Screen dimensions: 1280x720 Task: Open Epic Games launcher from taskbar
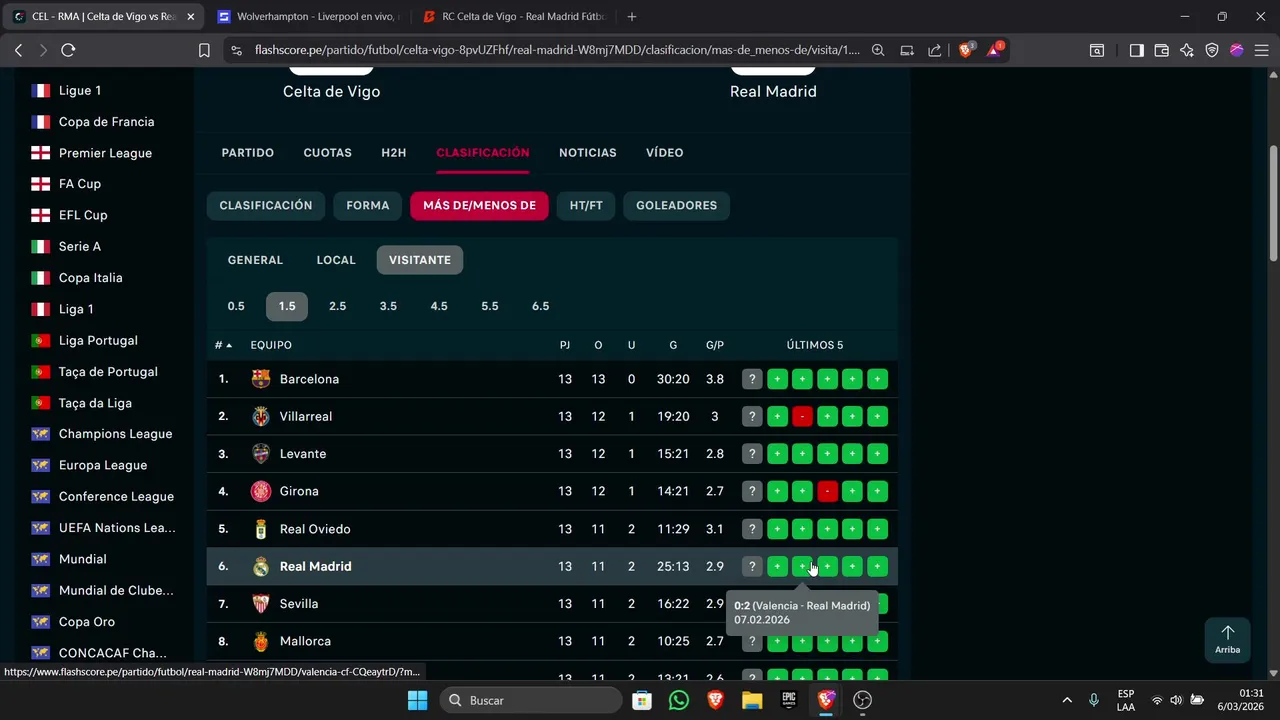789,700
